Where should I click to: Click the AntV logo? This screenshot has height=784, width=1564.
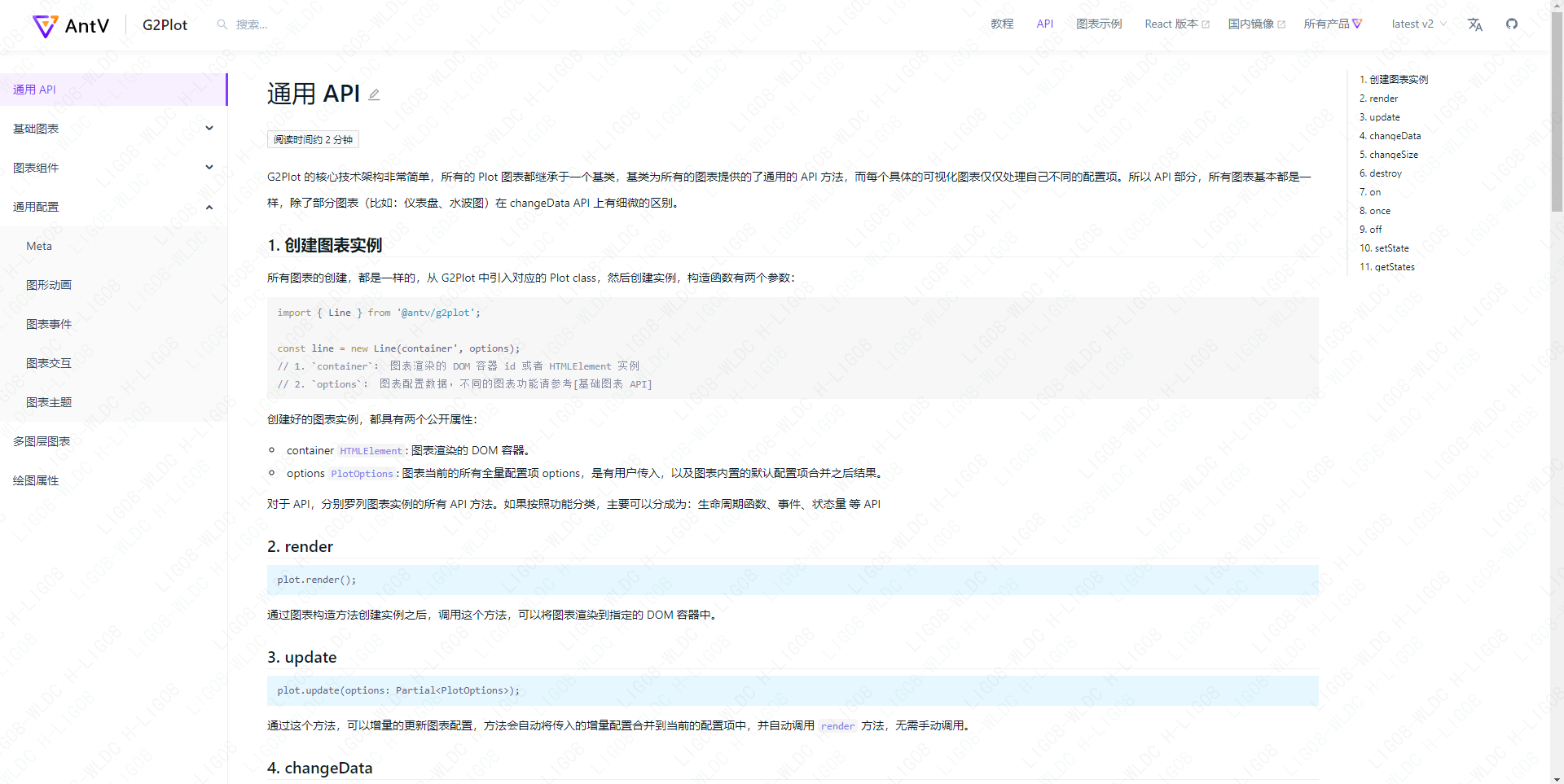pyautogui.click(x=46, y=25)
